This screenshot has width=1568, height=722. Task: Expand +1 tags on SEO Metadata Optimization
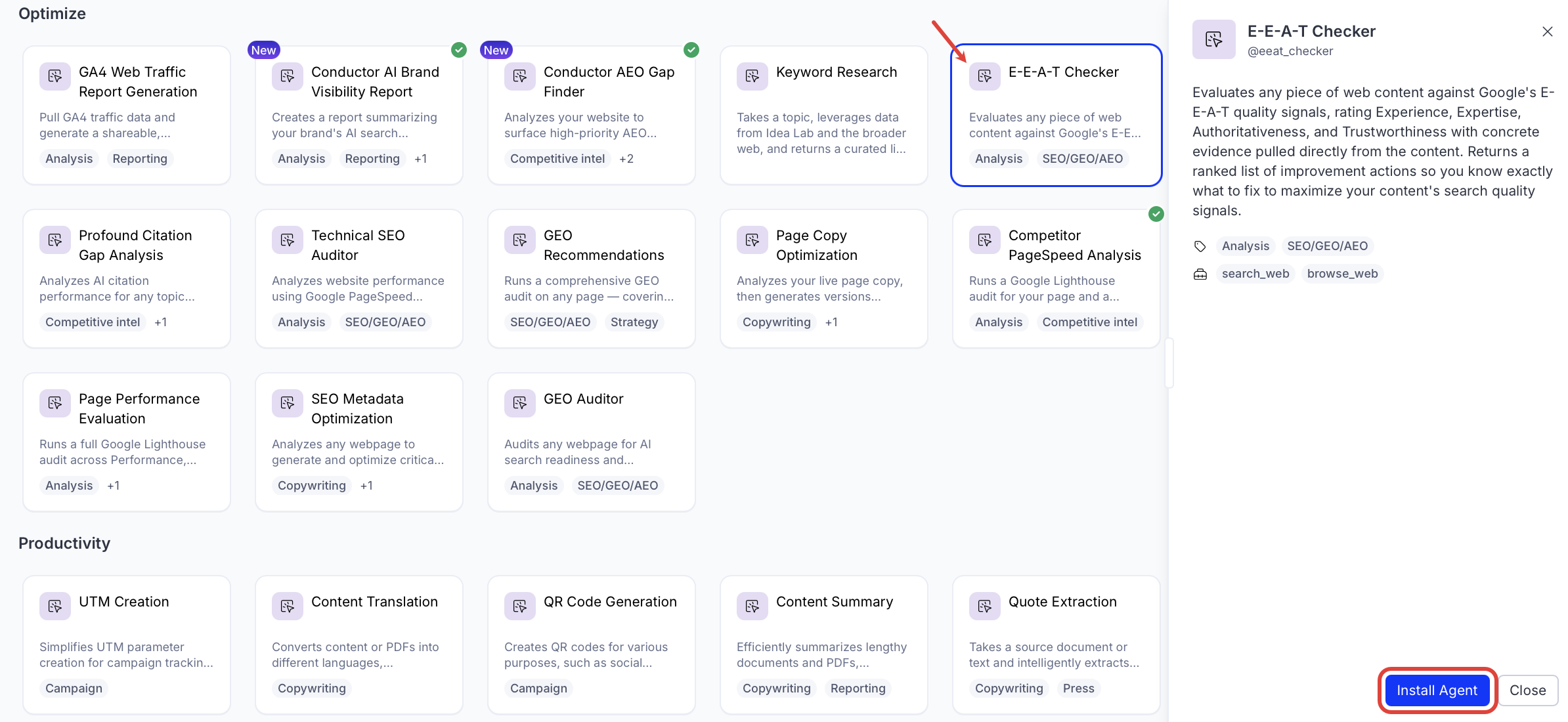(366, 485)
